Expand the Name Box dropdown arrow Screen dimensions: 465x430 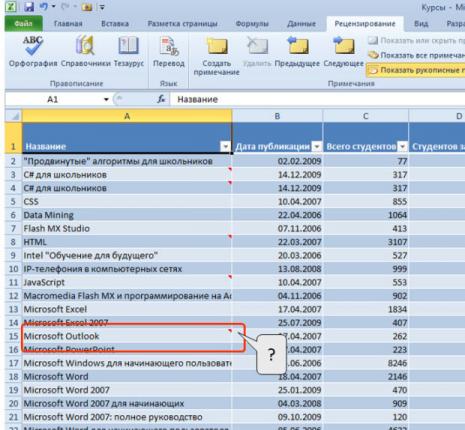pos(106,99)
